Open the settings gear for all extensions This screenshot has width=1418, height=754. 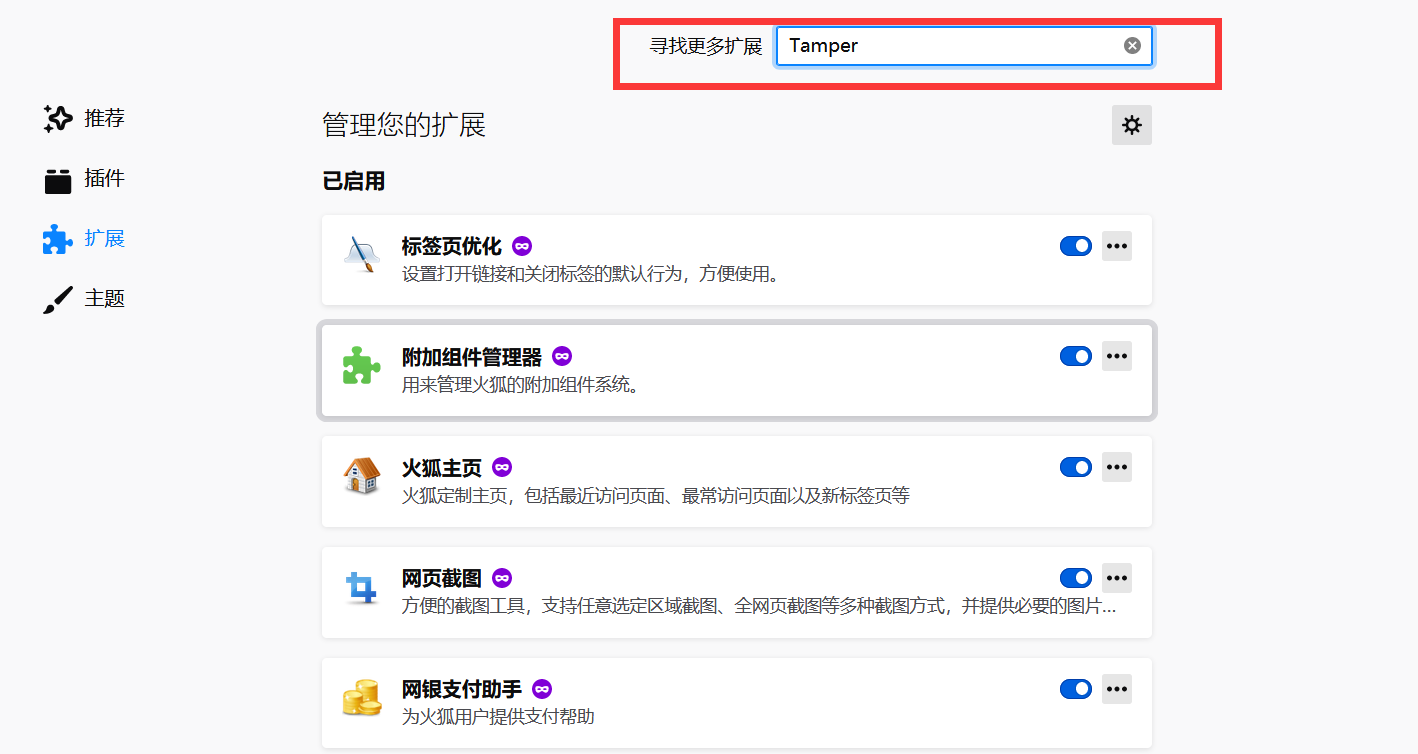[1131, 125]
